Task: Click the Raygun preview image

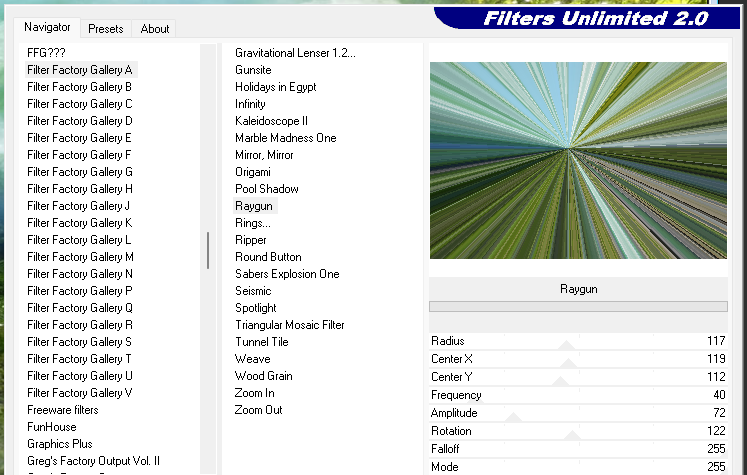Action: pyautogui.click(x=578, y=161)
